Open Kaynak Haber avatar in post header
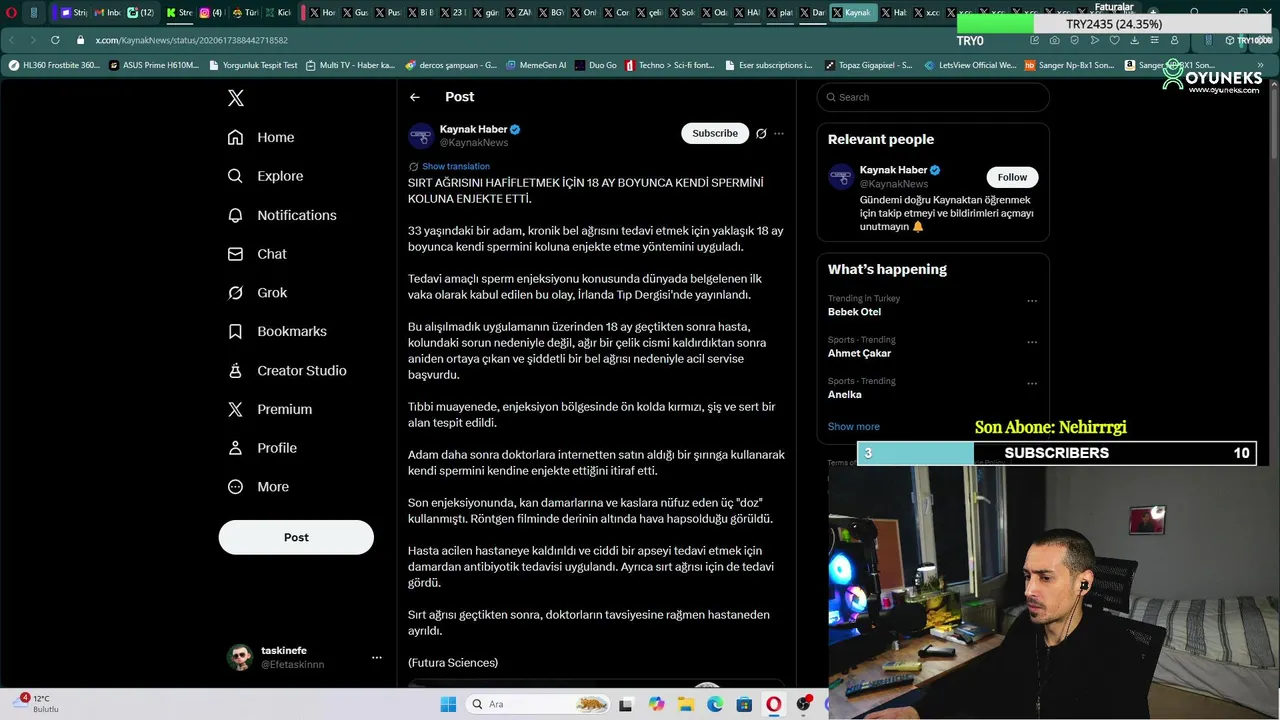The width and height of the screenshot is (1280, 720). (x=421, y=136)
